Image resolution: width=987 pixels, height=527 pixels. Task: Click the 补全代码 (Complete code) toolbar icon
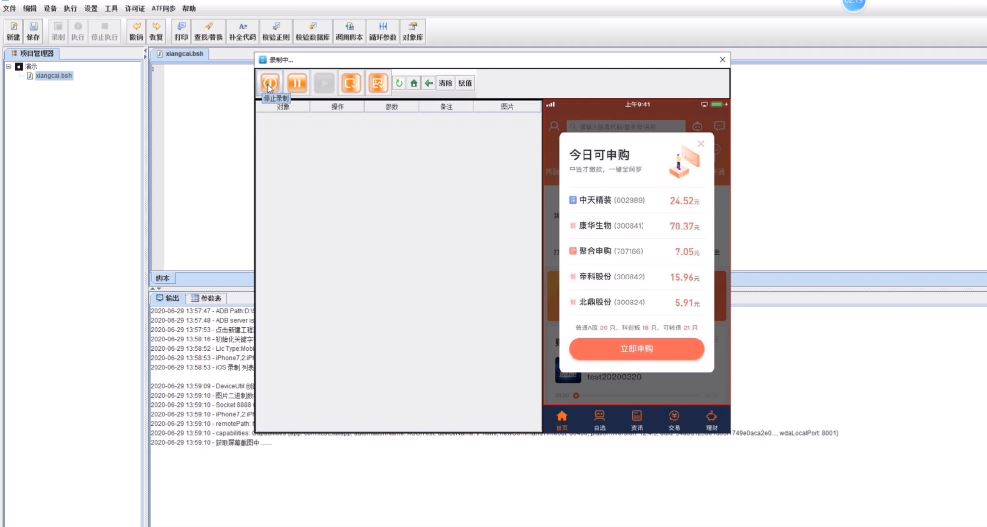(242, 31)
